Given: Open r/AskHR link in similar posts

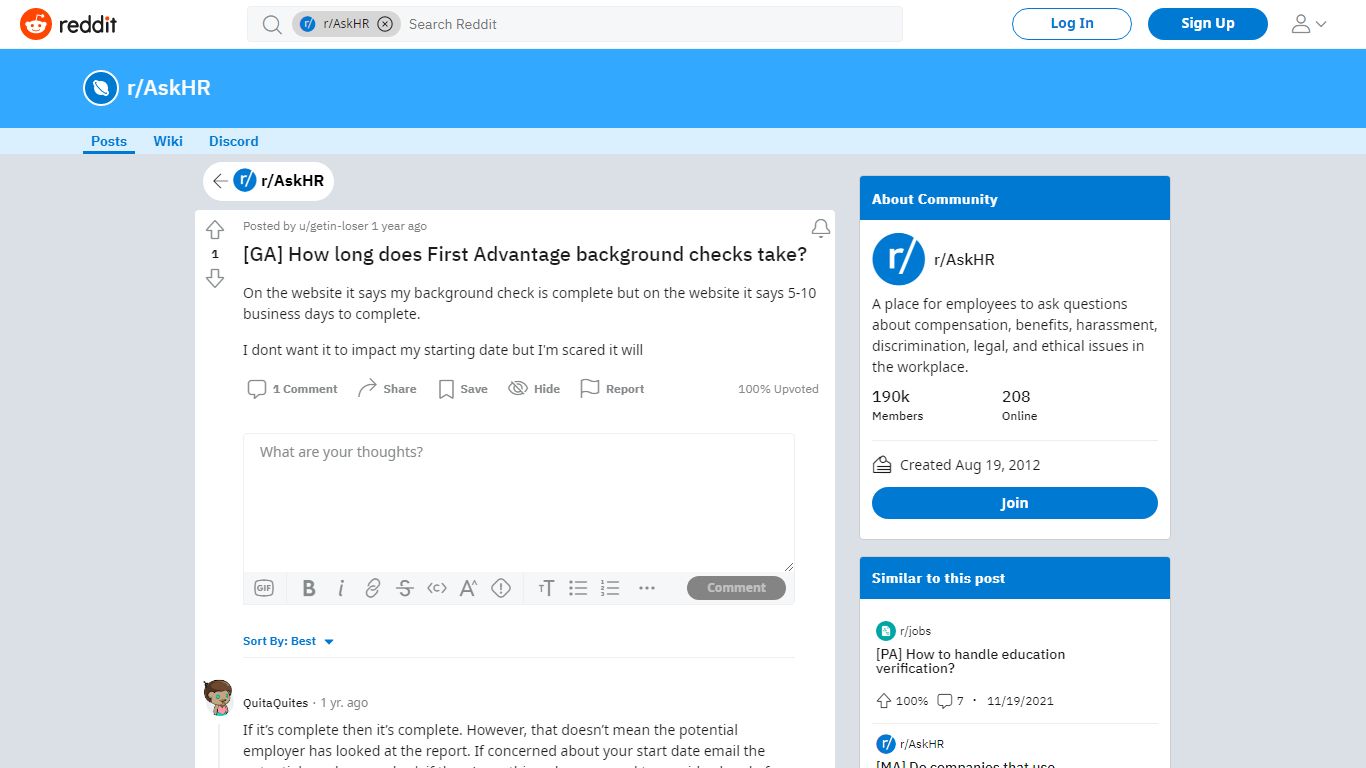Looking at the screenshot, I should [922, 744].
